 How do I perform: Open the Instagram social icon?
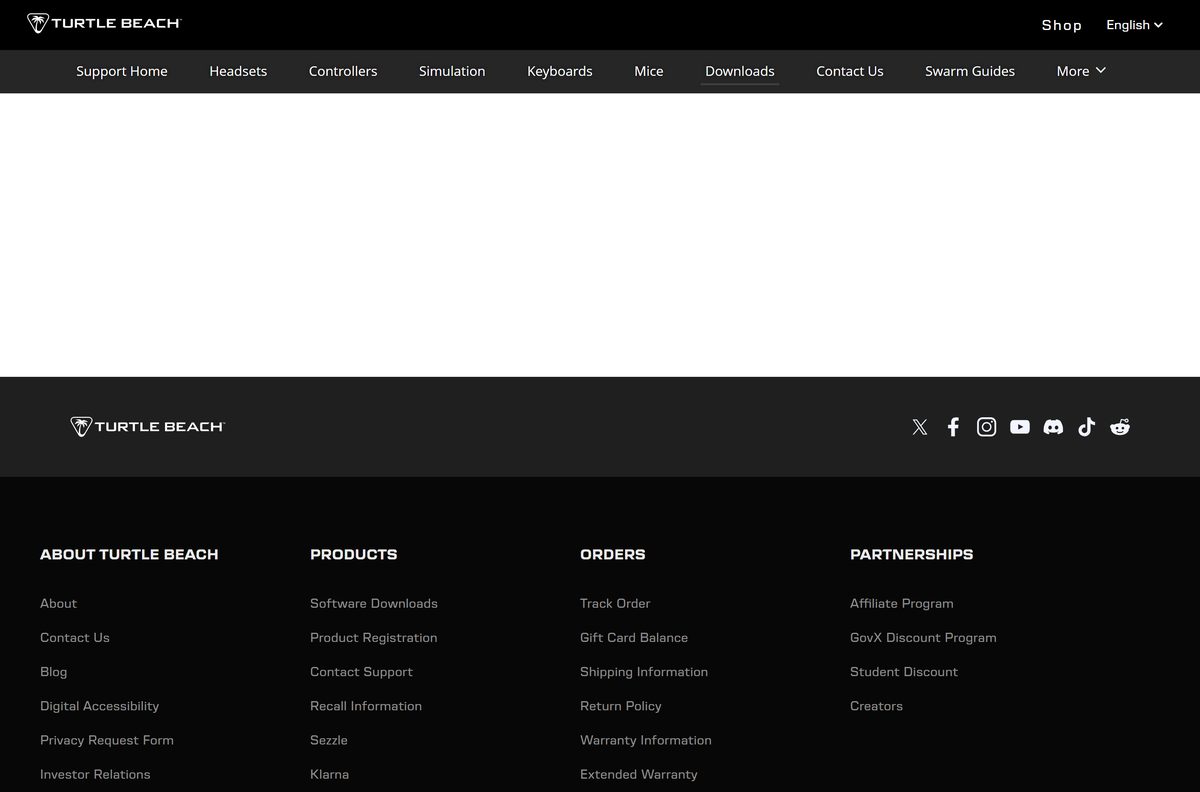click(986, 427)
